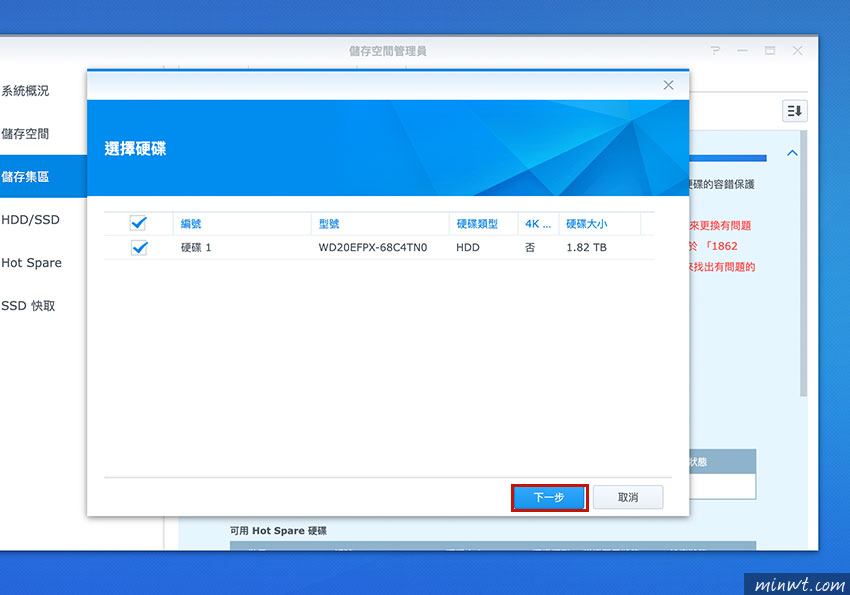Deselect the 硬碟 1 row checkbox
The width and height of the screenshot is (850, 595).
137,247
